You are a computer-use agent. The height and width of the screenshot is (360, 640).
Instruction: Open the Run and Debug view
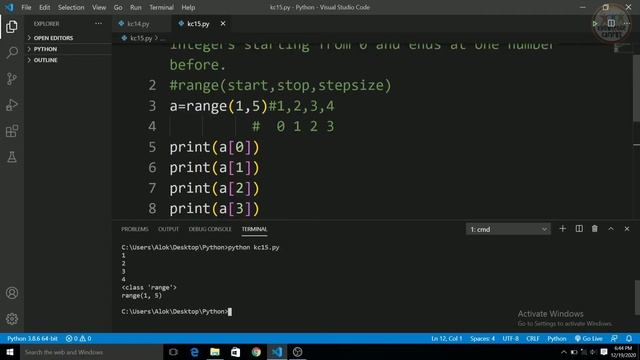pyautogui.click(x=12, y=105)
